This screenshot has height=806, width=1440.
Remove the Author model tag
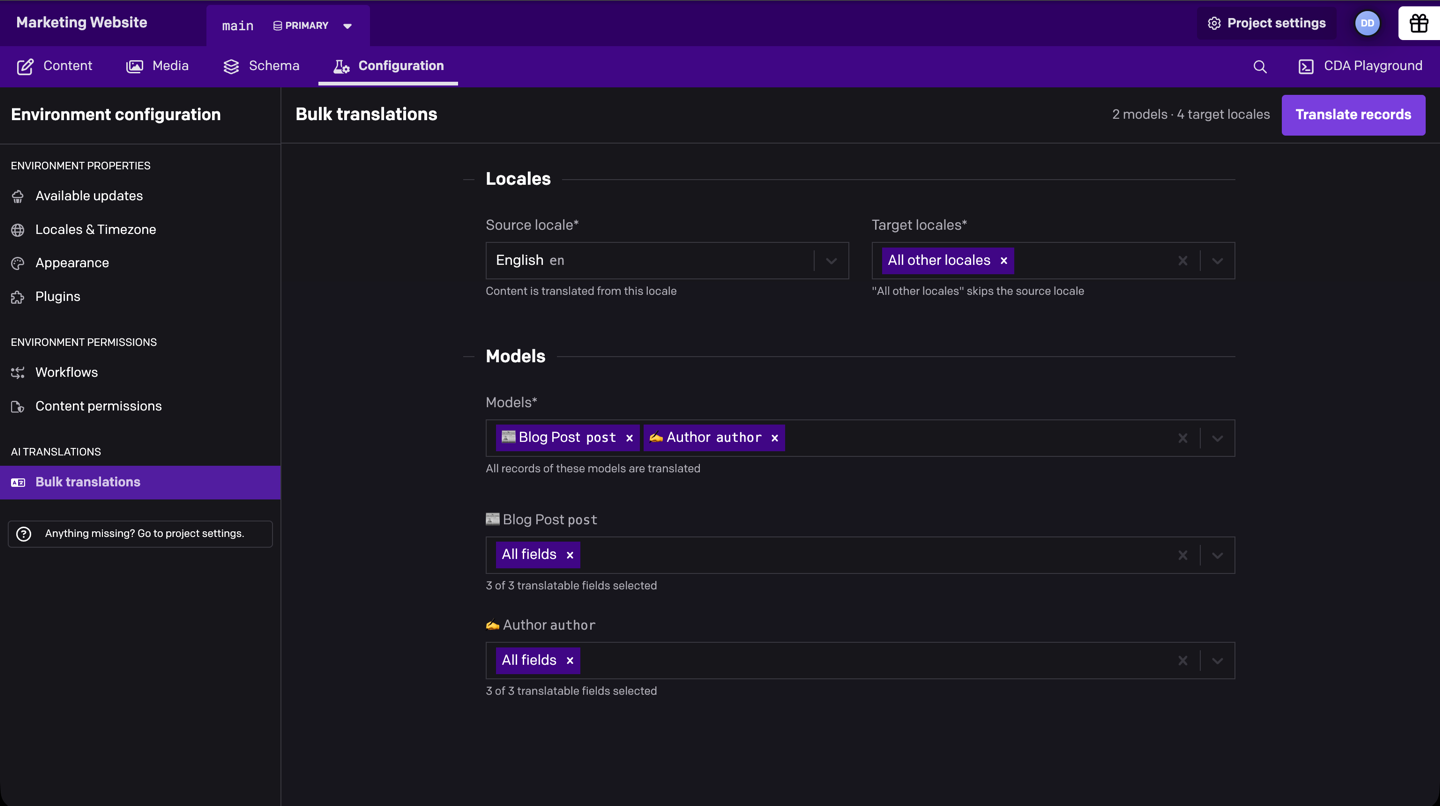click(x=775, y=438)
